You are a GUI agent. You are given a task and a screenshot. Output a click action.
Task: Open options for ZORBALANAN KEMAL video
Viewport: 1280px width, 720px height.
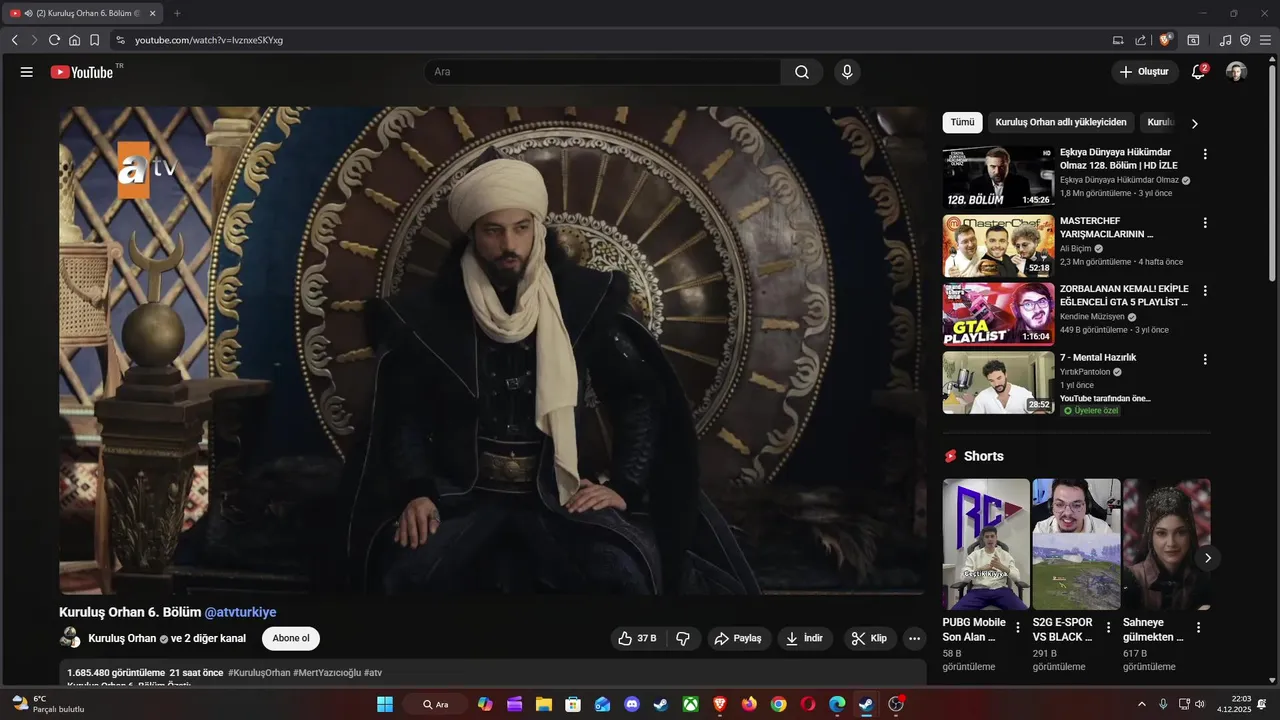pyautogui.click(x=1205, y=291)
